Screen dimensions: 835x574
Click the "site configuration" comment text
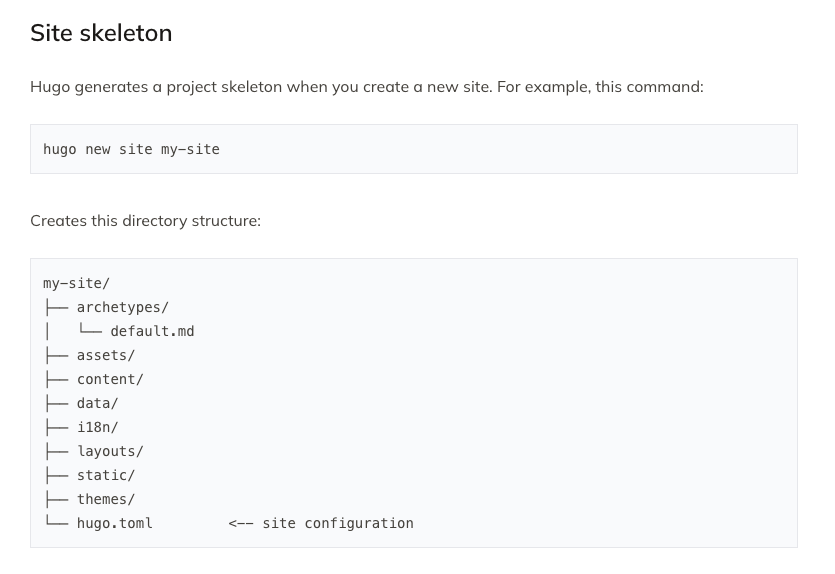click(x=338, y=523)
